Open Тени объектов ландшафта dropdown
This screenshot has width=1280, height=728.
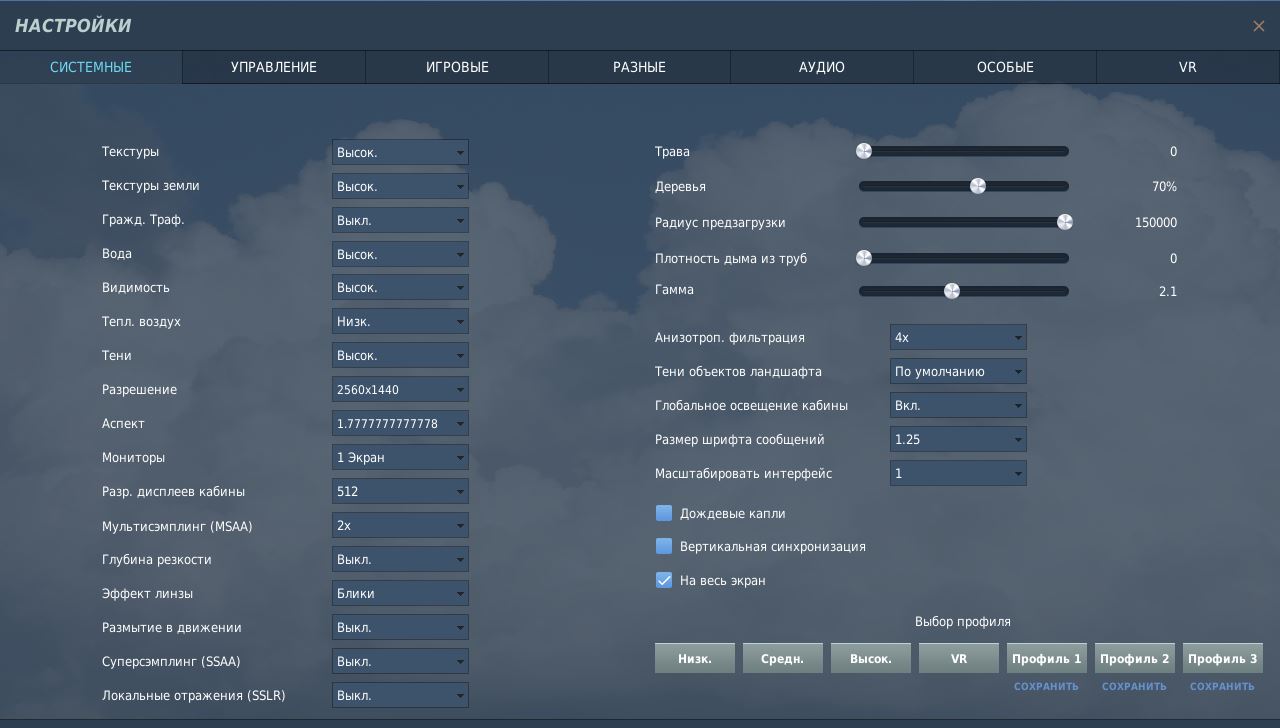coord(958,372)
